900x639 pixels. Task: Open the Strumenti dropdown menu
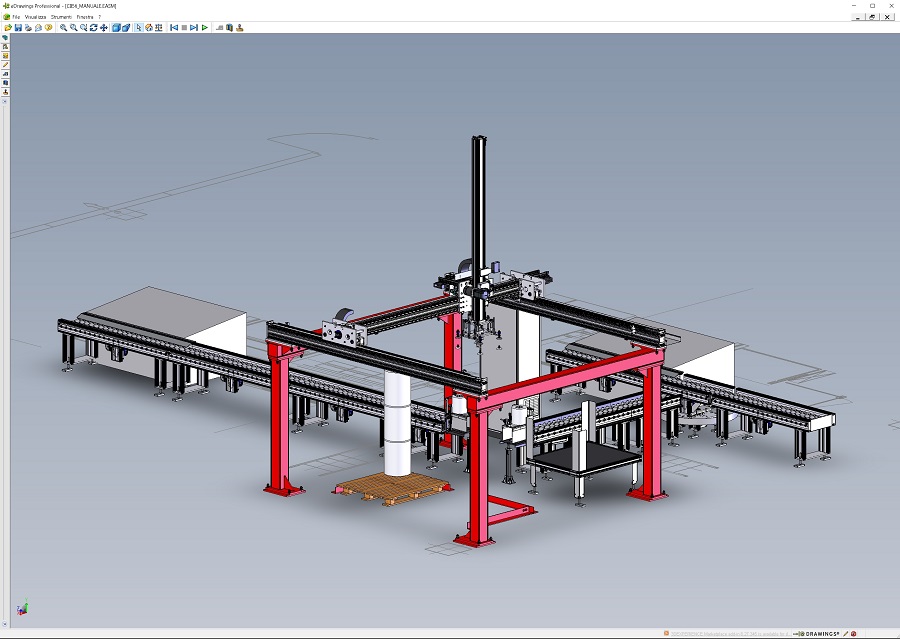click(61, 17)
